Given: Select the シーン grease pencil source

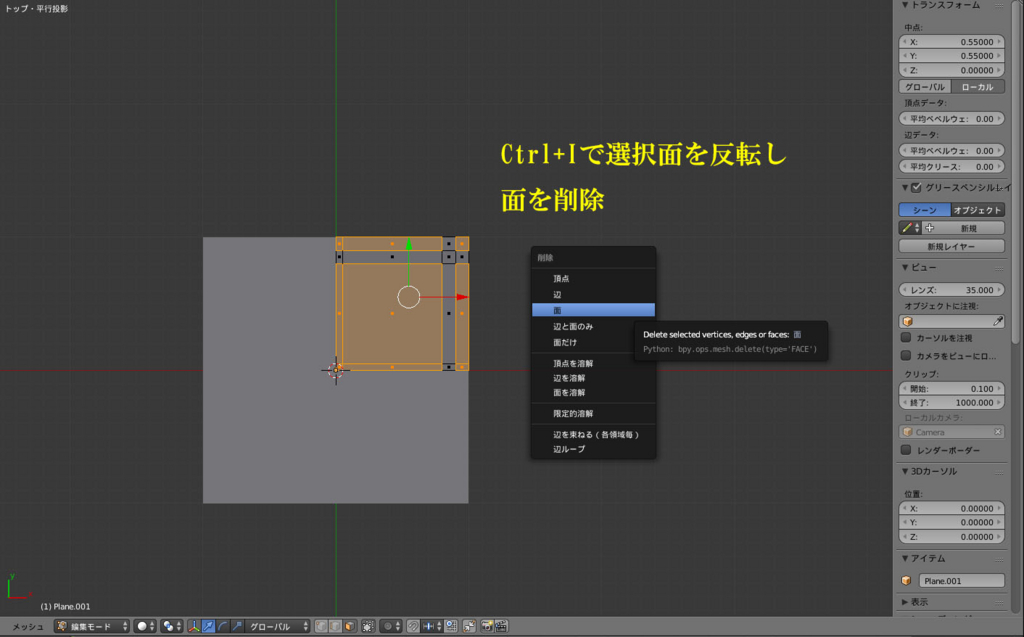Looking at the screenshot, I should point(925,210).
